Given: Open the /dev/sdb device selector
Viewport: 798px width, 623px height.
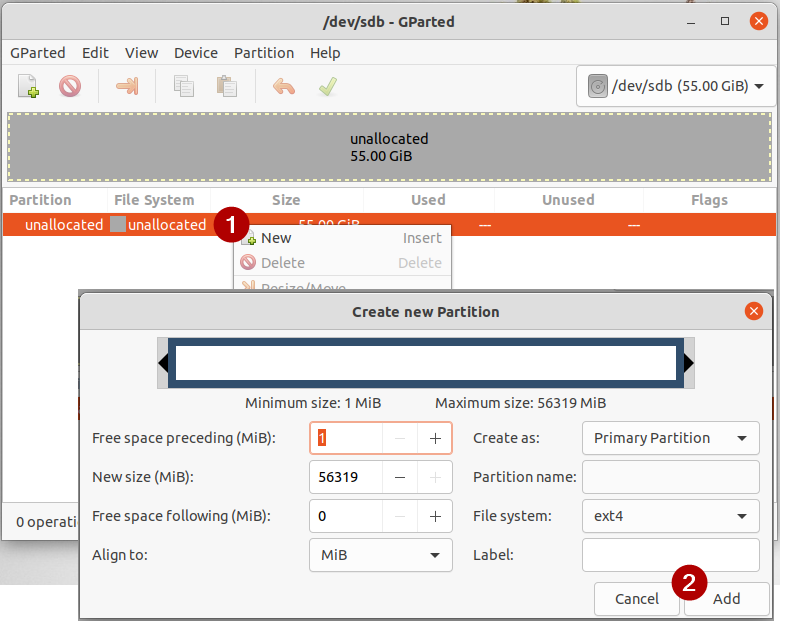Looking at the screenshot, I should pyautogui.click(x=676, y=86).
